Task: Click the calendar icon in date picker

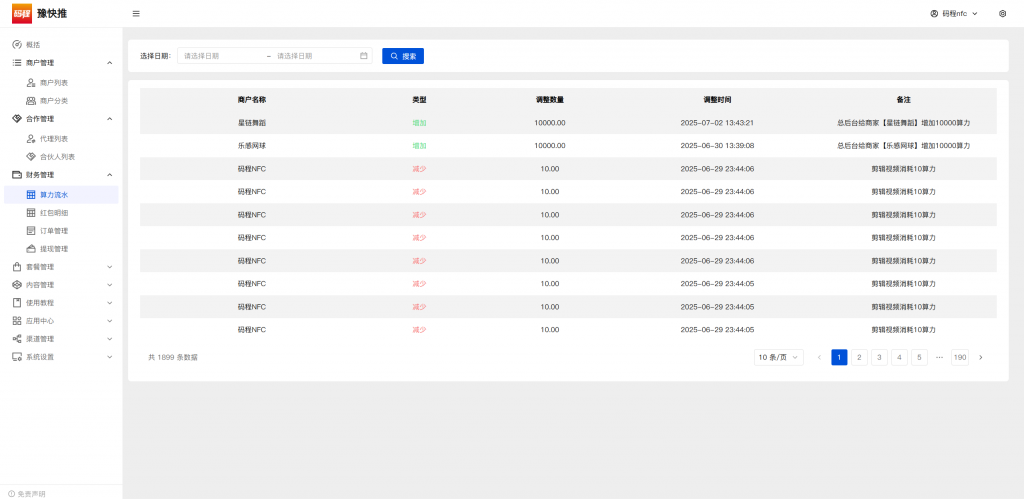Action: [x=364, y=56]
